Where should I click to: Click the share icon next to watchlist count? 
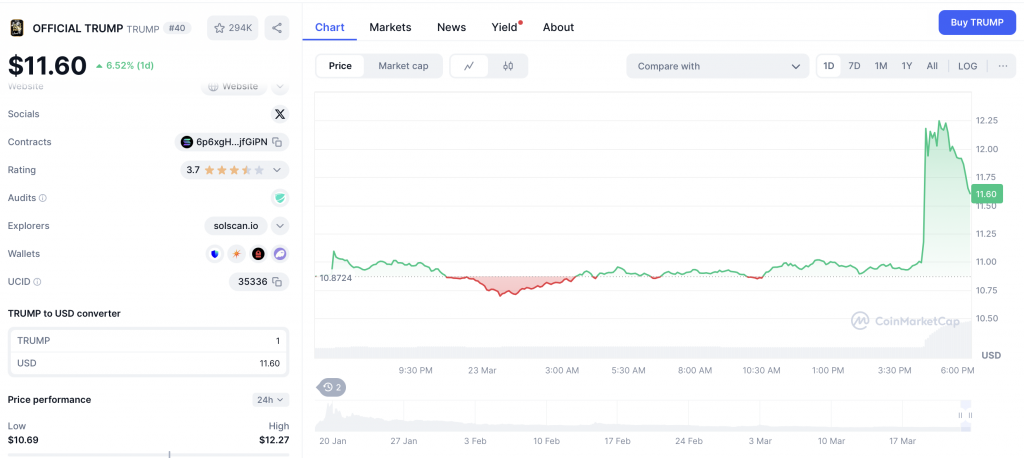click(277, 28)
